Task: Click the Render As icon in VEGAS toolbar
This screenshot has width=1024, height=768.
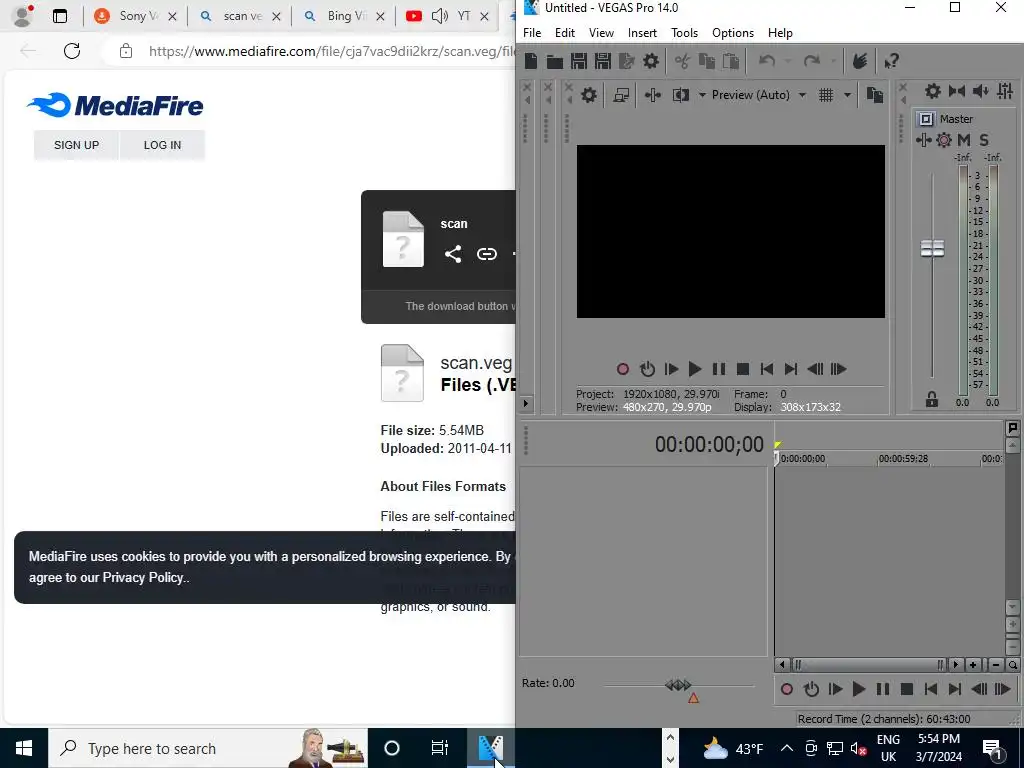Action: (627, 61)
